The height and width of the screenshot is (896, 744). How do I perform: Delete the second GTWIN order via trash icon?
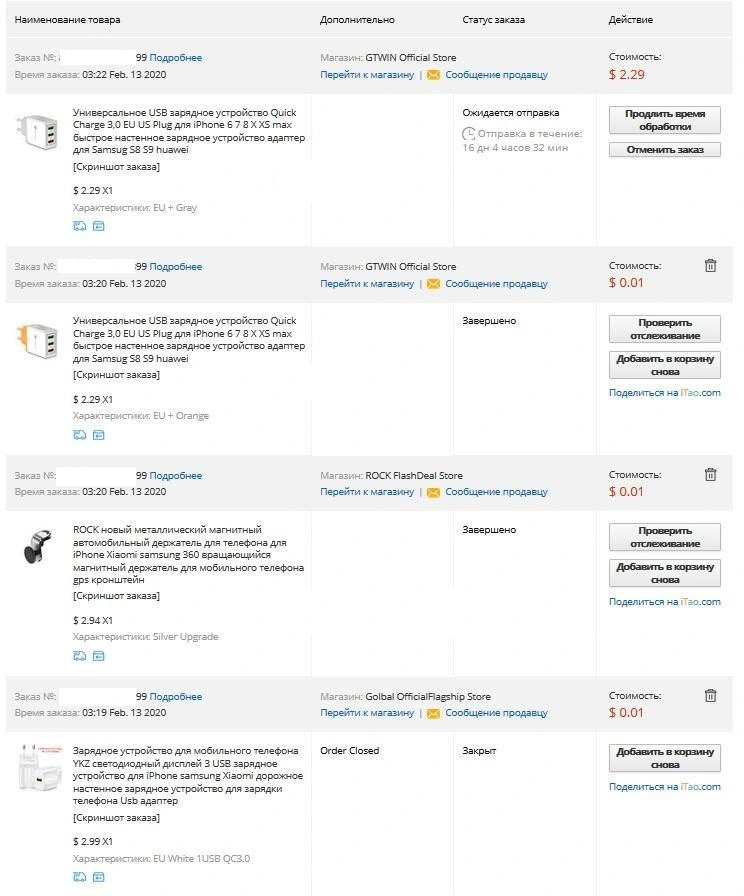coord(710,266)
